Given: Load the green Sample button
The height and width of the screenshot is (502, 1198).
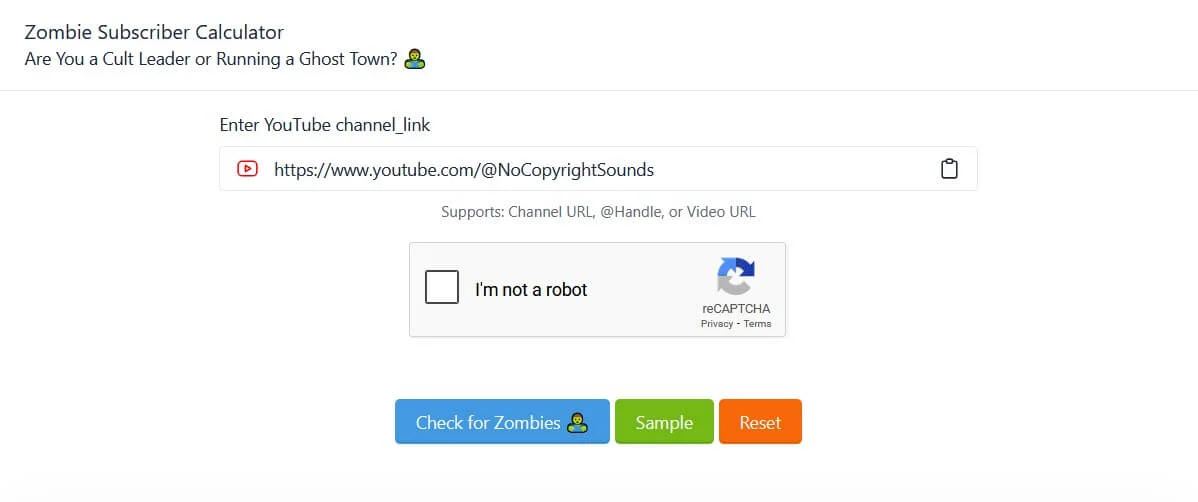Looking at the screenshot, I should coord(664,421).
